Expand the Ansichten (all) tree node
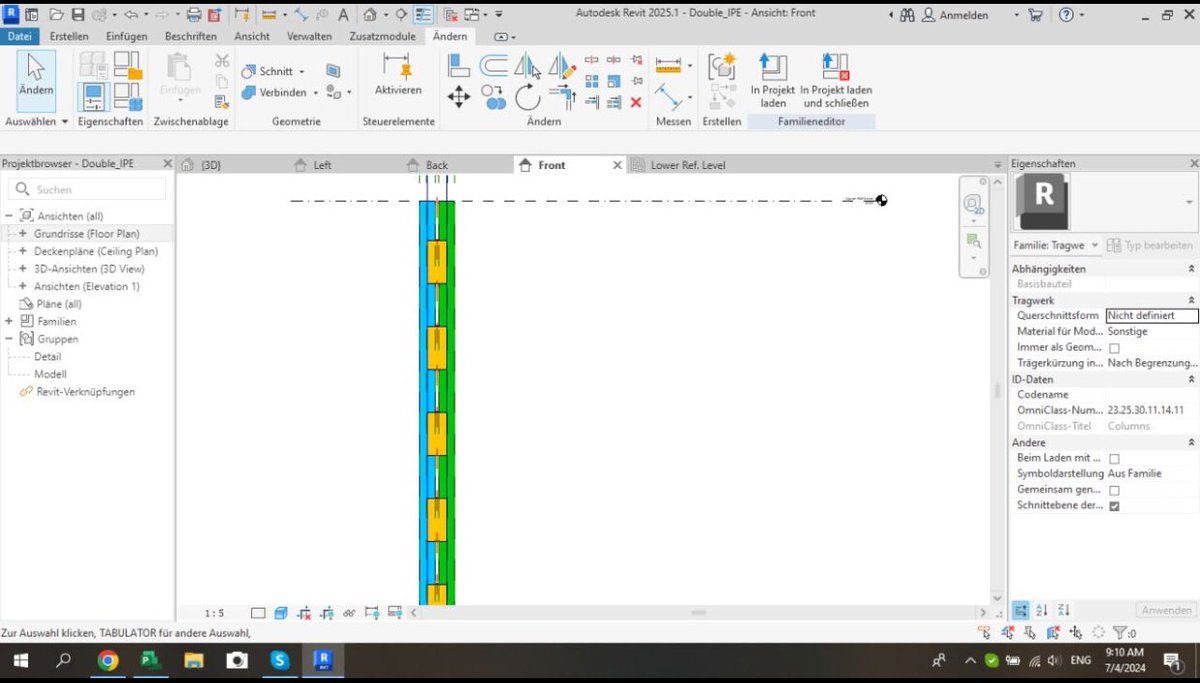 [x=9, y=216]
